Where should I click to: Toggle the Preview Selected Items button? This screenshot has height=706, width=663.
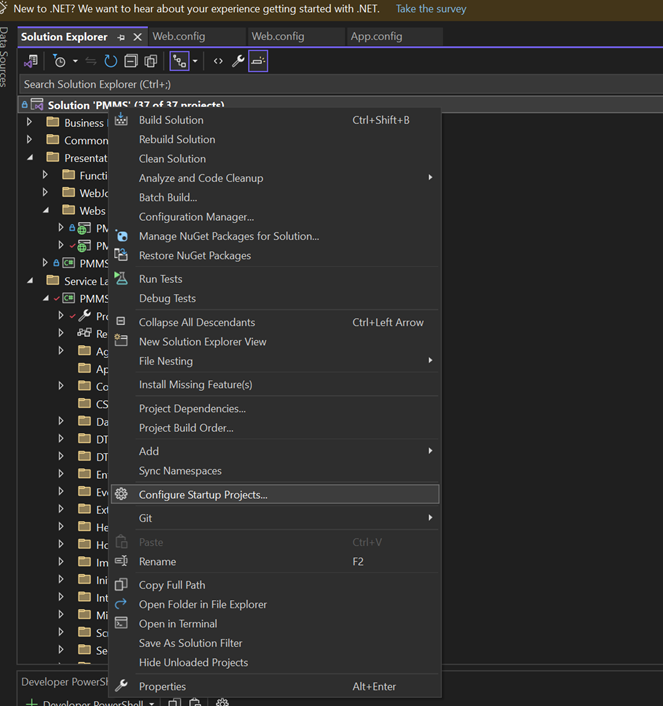tap(258, 61)
